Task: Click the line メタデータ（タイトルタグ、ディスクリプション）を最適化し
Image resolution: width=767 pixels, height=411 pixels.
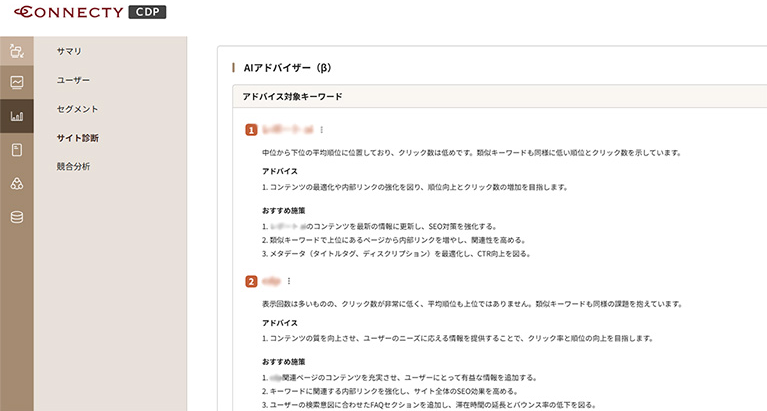Action: point(396,254)
